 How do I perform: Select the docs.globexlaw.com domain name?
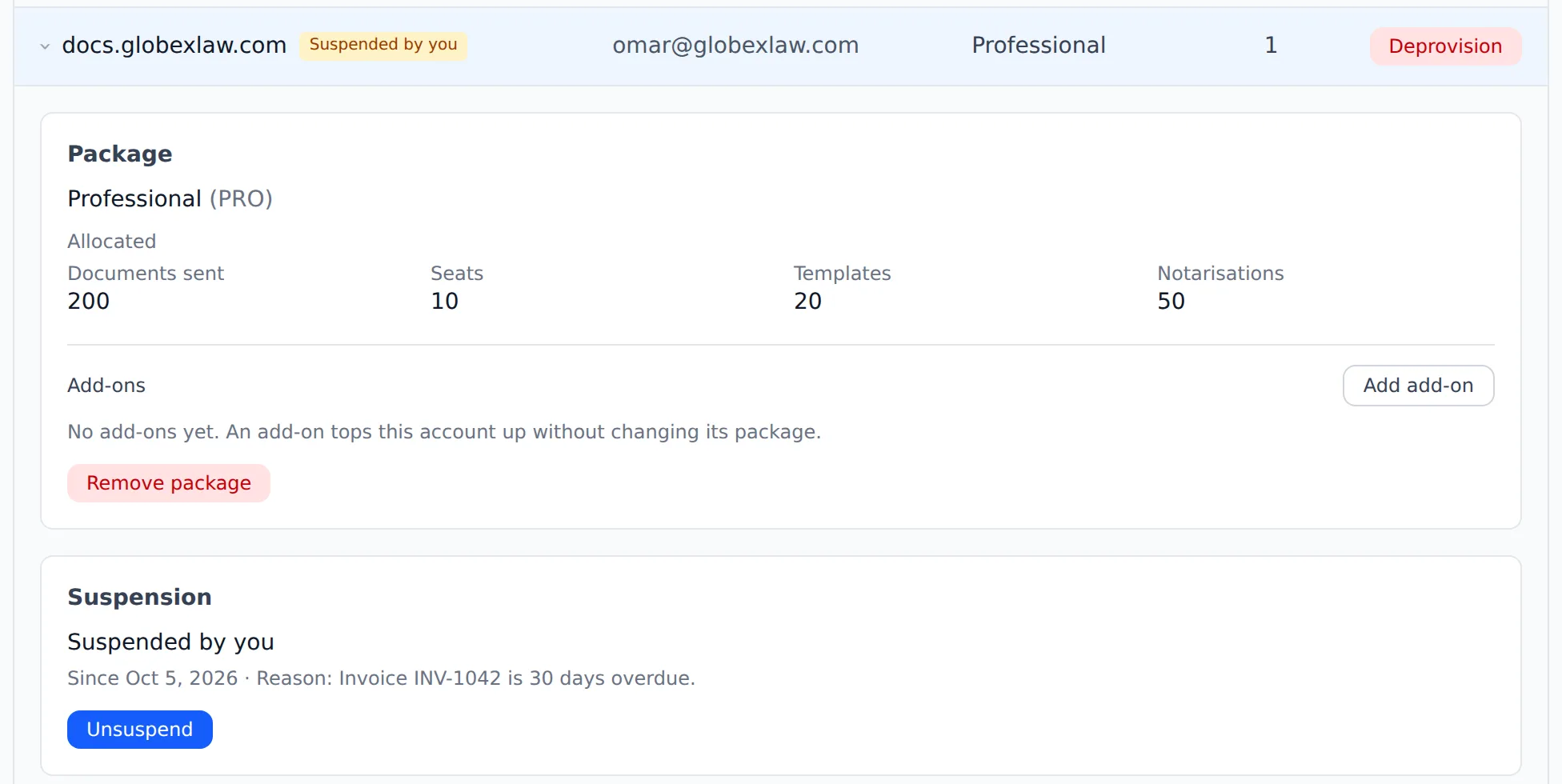point(174,46)
